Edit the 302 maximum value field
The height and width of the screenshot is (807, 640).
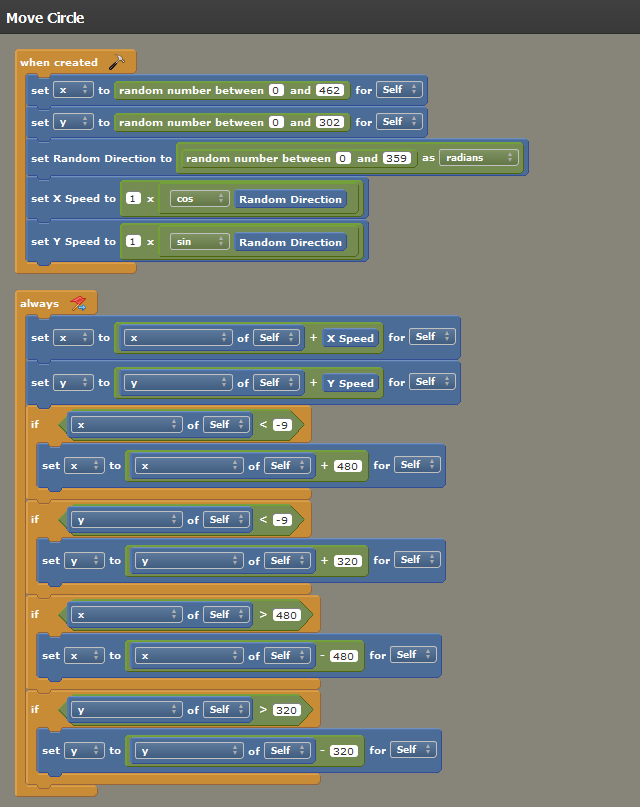tap(329, 122)
